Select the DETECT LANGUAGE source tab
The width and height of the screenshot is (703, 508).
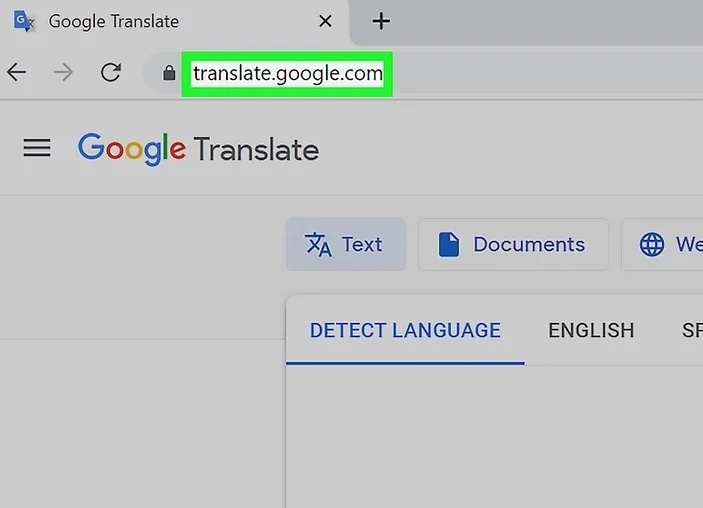point(405,330)
